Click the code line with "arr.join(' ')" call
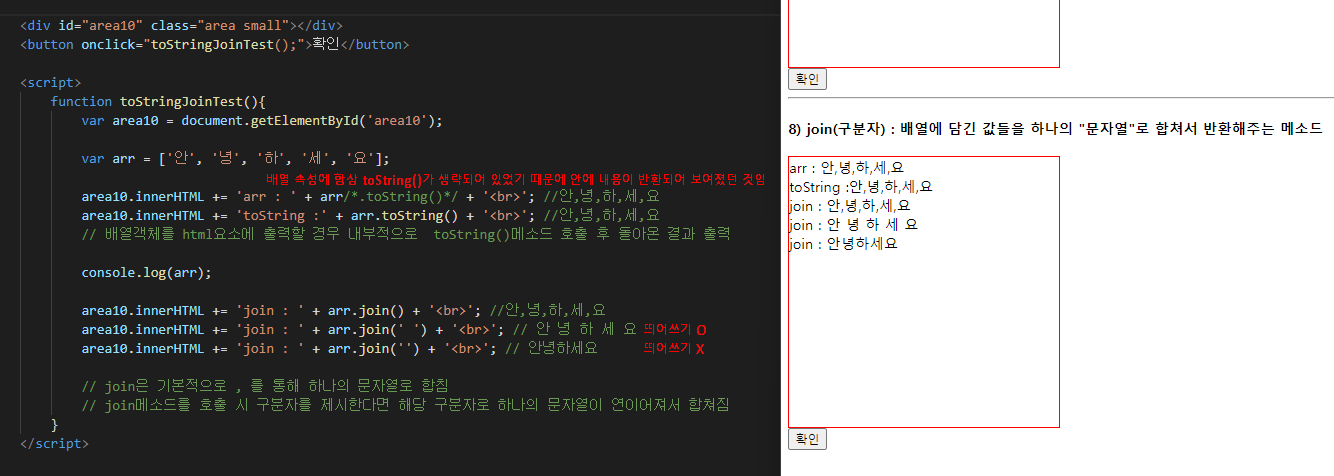This screenshot has width=1334, height=476. (359, 329)
